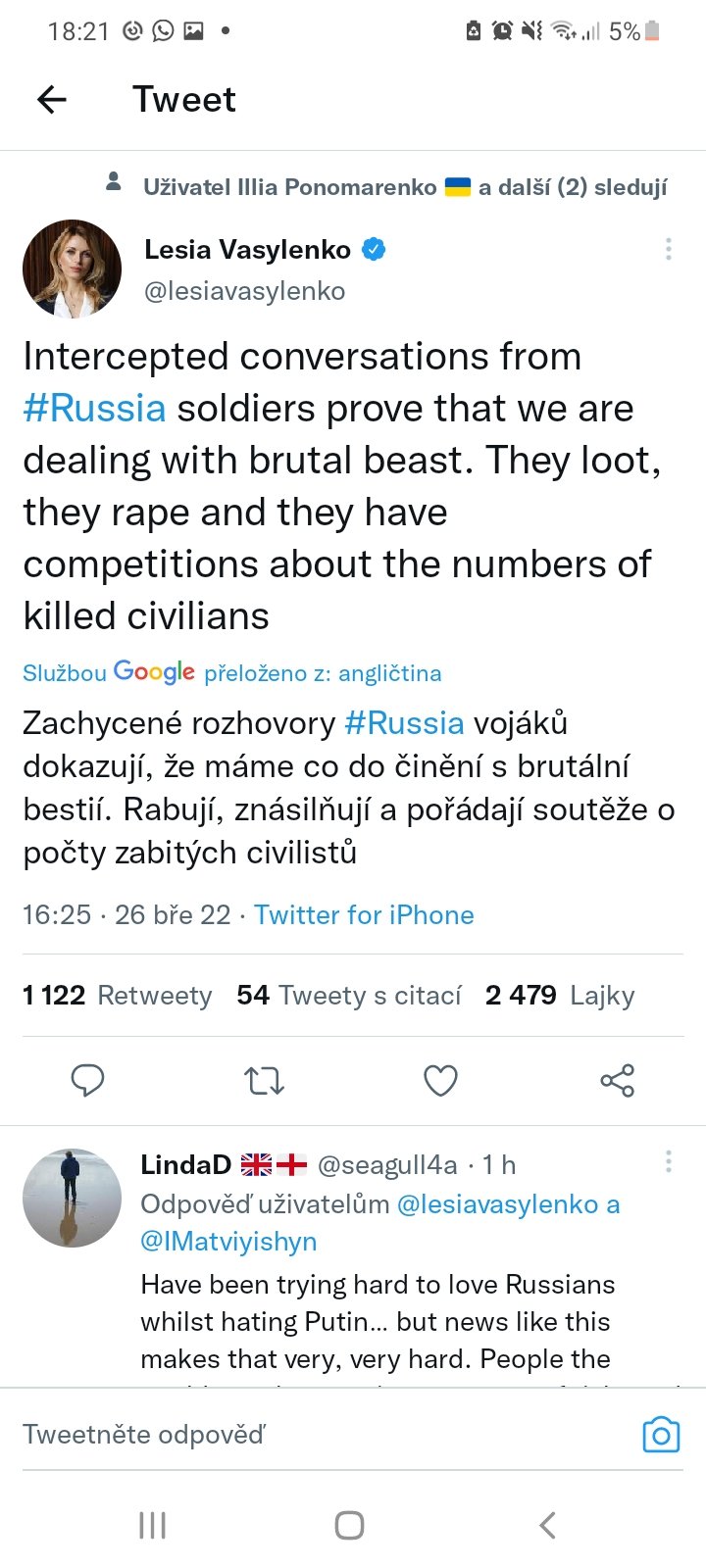This screenshot has height=1568, width=706.
Task: Open overflow menu on Lesia Vasylenko tweet
Action: 669,249
